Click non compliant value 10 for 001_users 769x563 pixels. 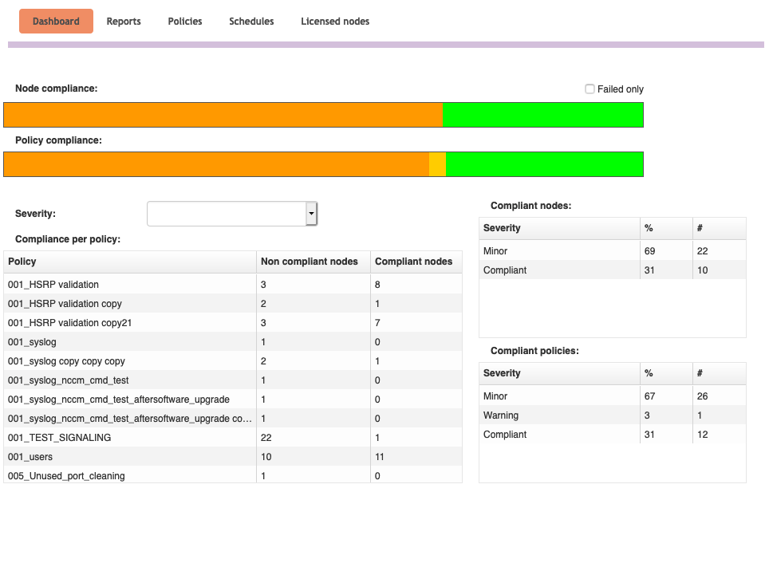(266, 457)
